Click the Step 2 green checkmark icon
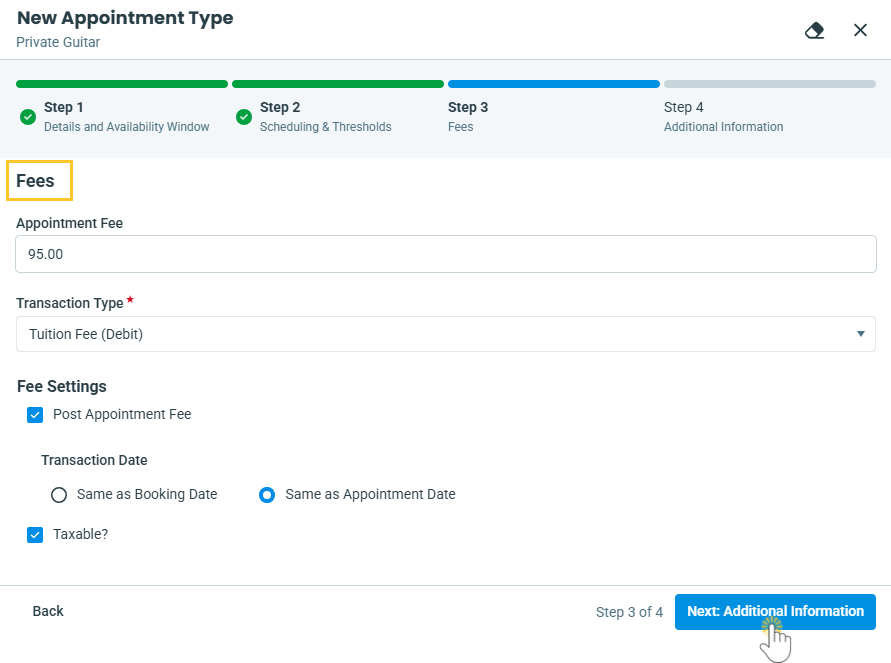The image size is (891, 663). coord(244,117)
